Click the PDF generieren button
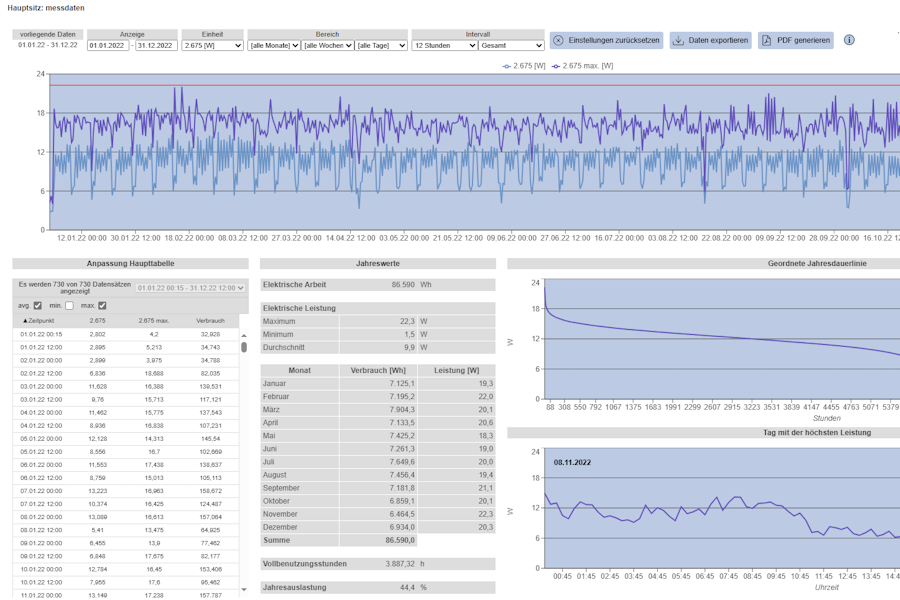The width and height of the screenshot is (900, 600). click(x=796, y=40)
